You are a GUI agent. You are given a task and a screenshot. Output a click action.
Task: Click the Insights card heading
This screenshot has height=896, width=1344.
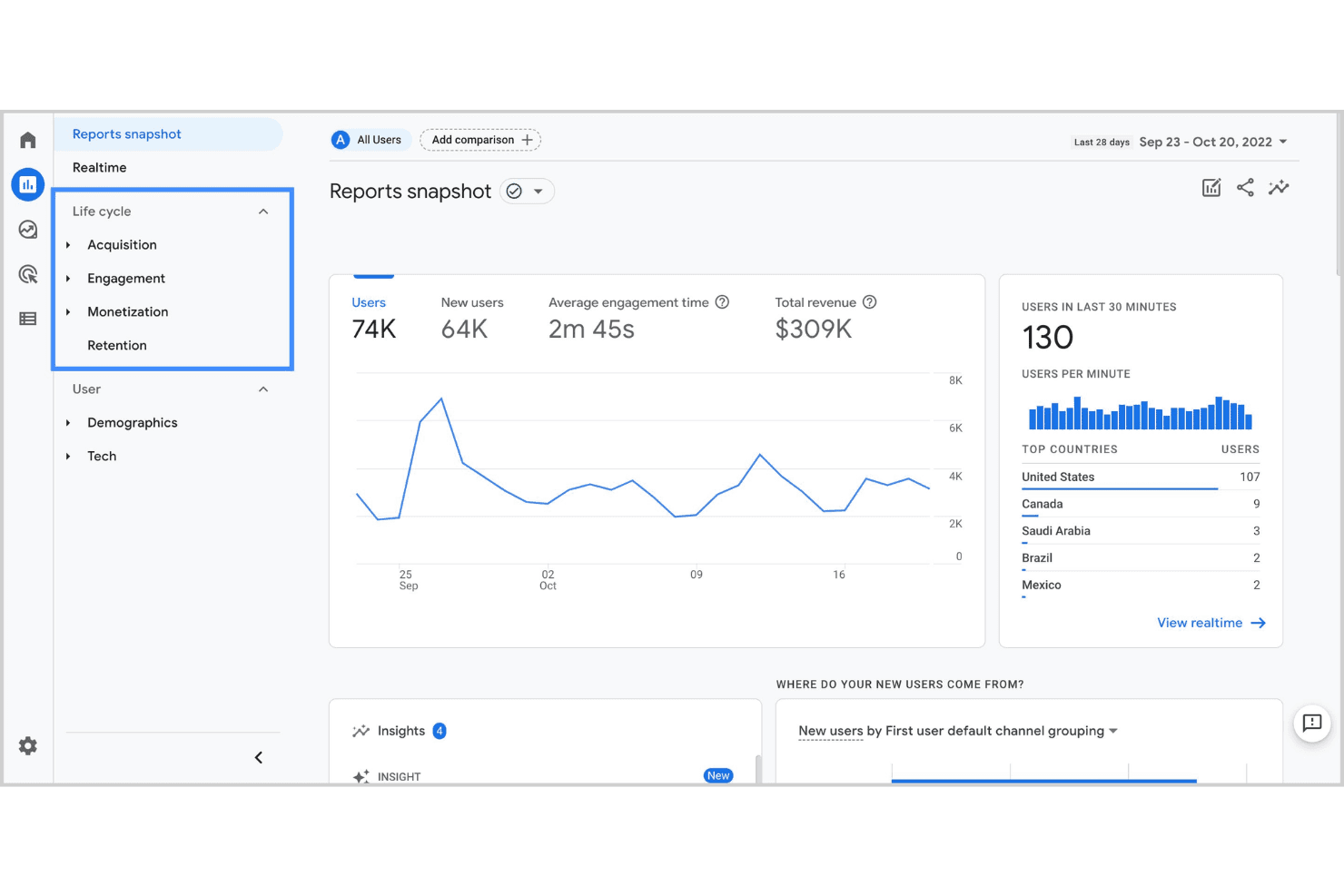pos(401,731)
